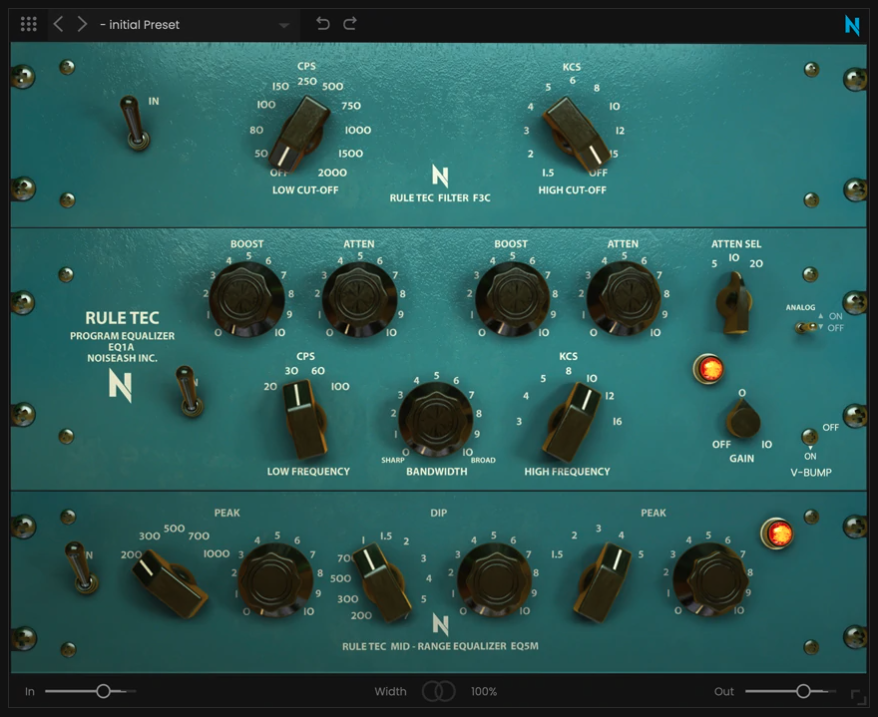This screenshot has width=878, height=717.
Task: Click the high frequency Boost knob
Action: (x=512, y=299)
